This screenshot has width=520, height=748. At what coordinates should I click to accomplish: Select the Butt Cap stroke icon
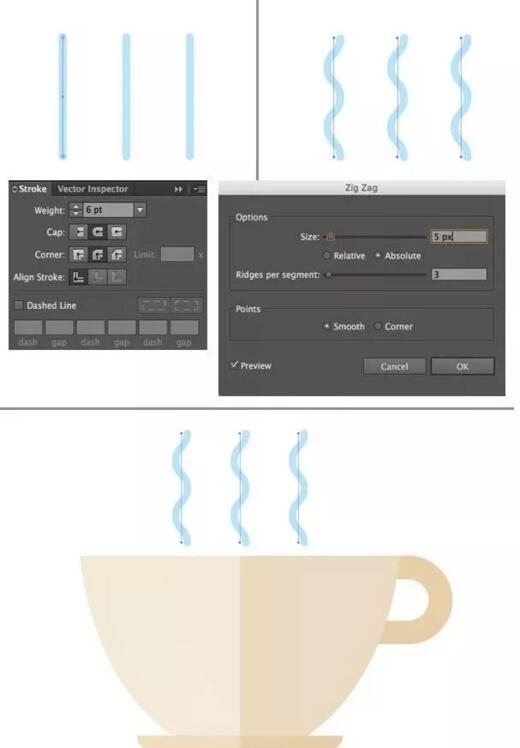pyautogui.click(x=79, y=232)
